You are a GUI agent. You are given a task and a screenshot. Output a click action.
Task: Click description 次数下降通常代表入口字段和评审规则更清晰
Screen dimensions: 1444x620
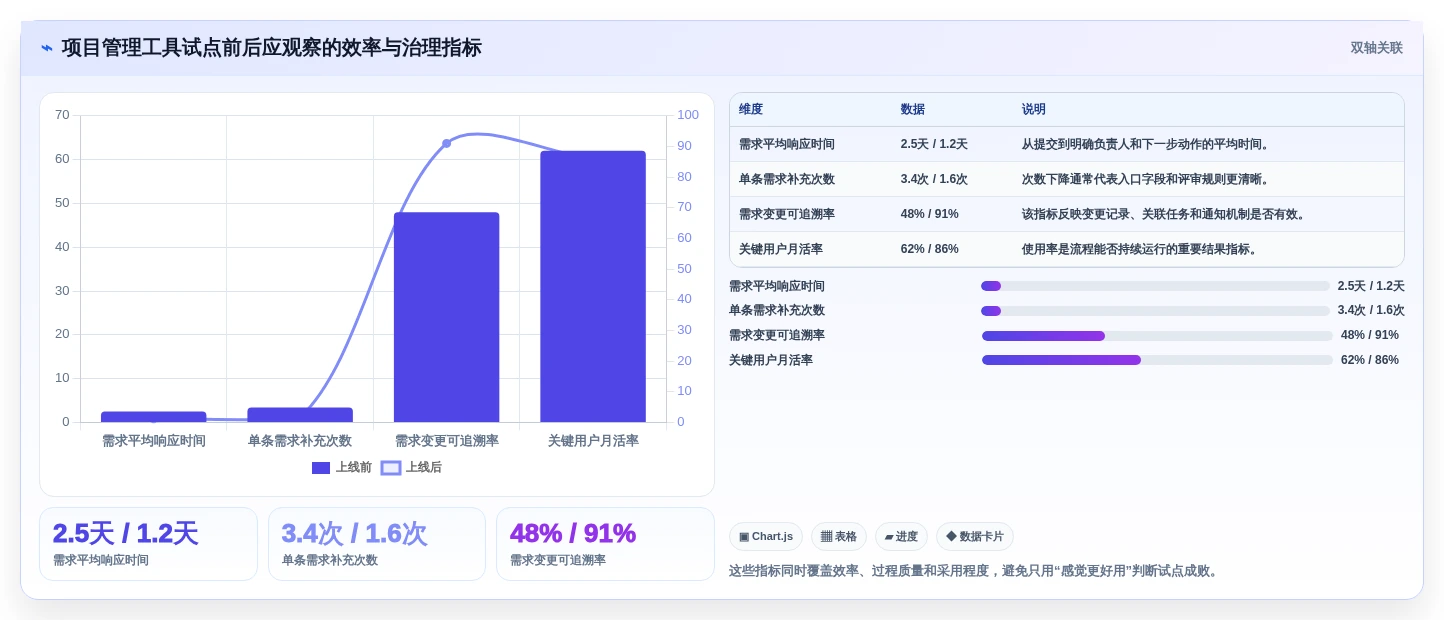[1146, 179]
